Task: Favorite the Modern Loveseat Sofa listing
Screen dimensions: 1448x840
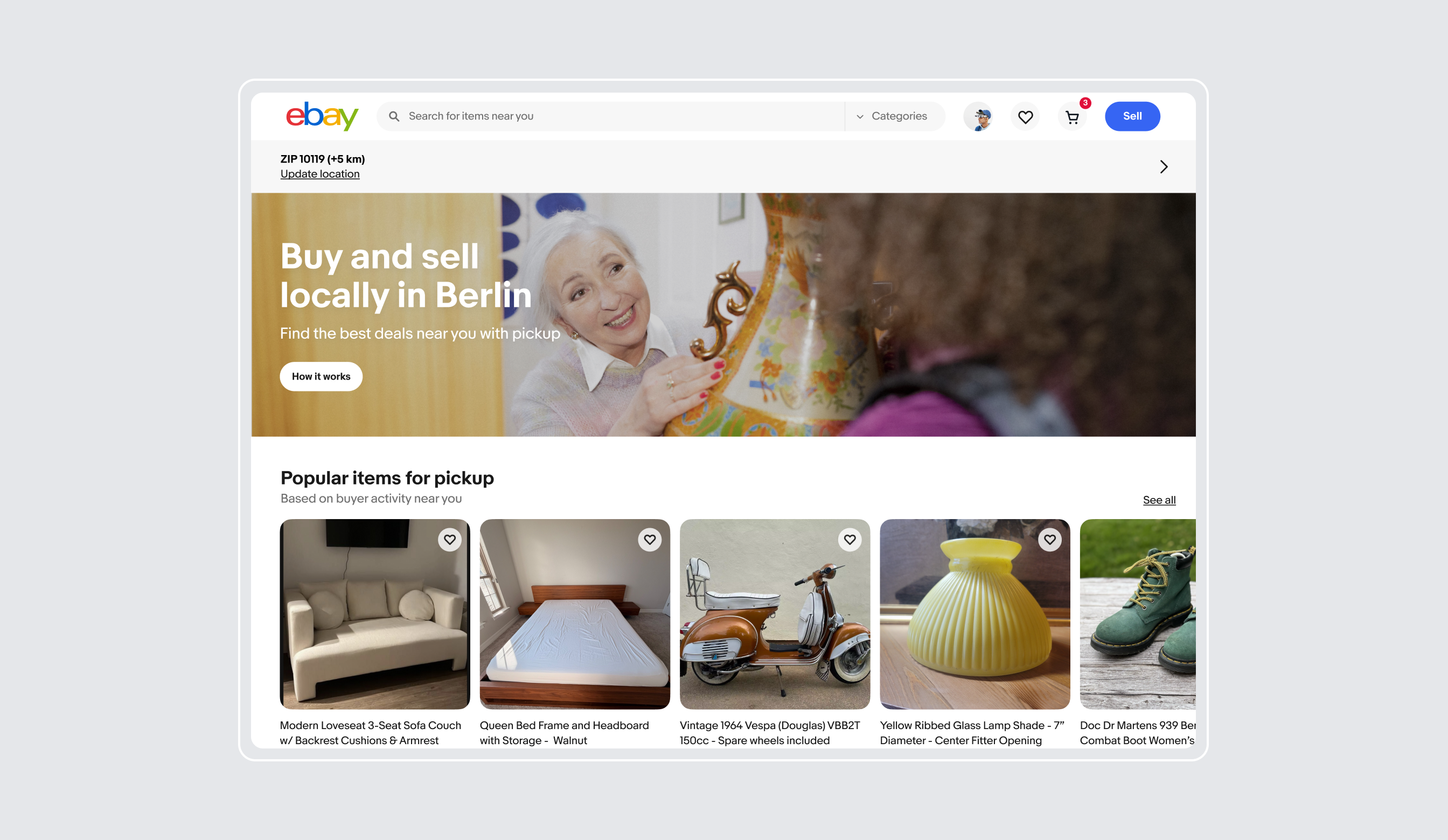Action: (x=449, y=540)
